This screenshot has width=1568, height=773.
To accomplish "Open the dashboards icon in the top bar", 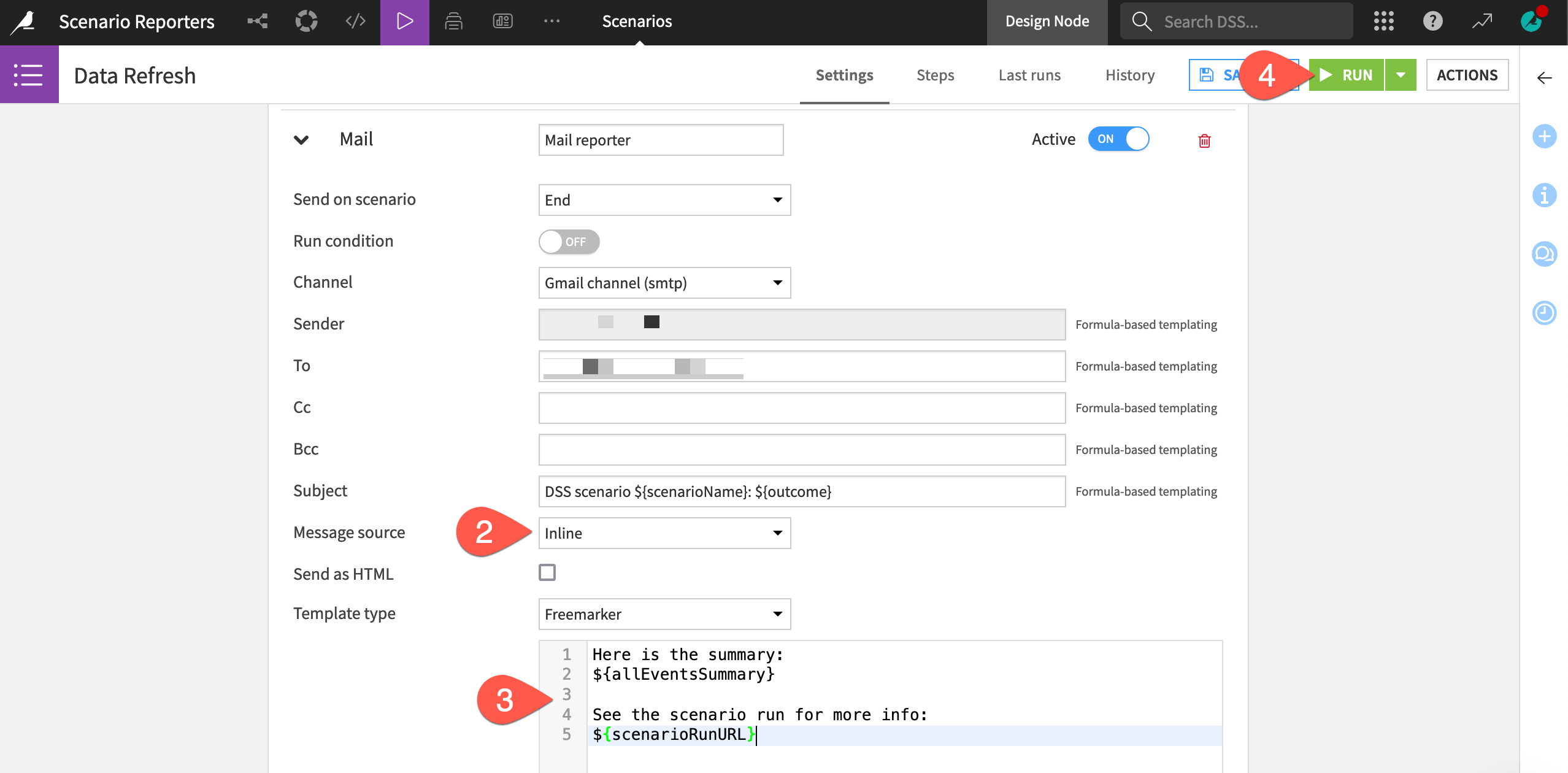I will click(x=502, y=21).
